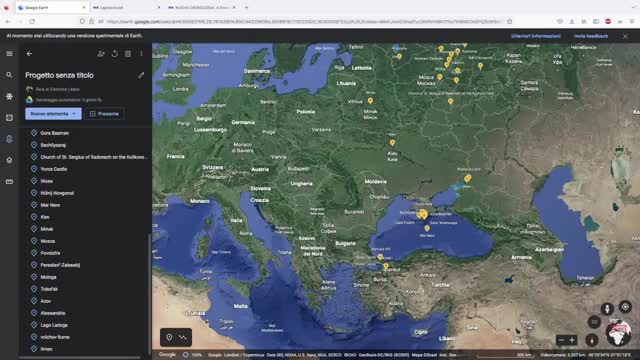Click the browser back button
The width and height of the screenshot is (640, 360).
(x=8, y=21)
